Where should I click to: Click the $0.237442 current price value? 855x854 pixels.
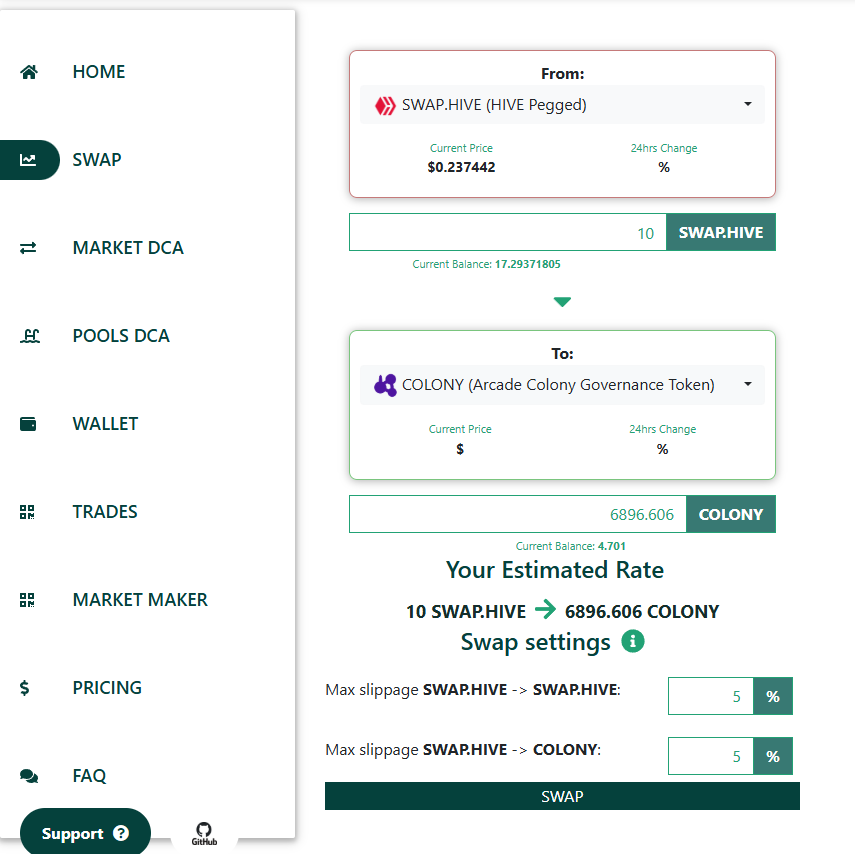(461, 167)
